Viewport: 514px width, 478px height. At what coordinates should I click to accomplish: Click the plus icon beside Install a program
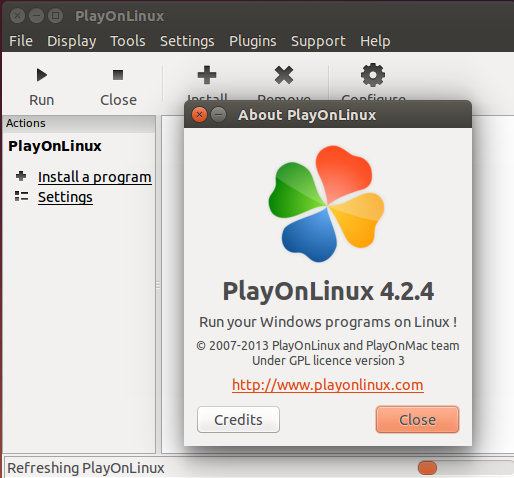[x=21, y=176]
